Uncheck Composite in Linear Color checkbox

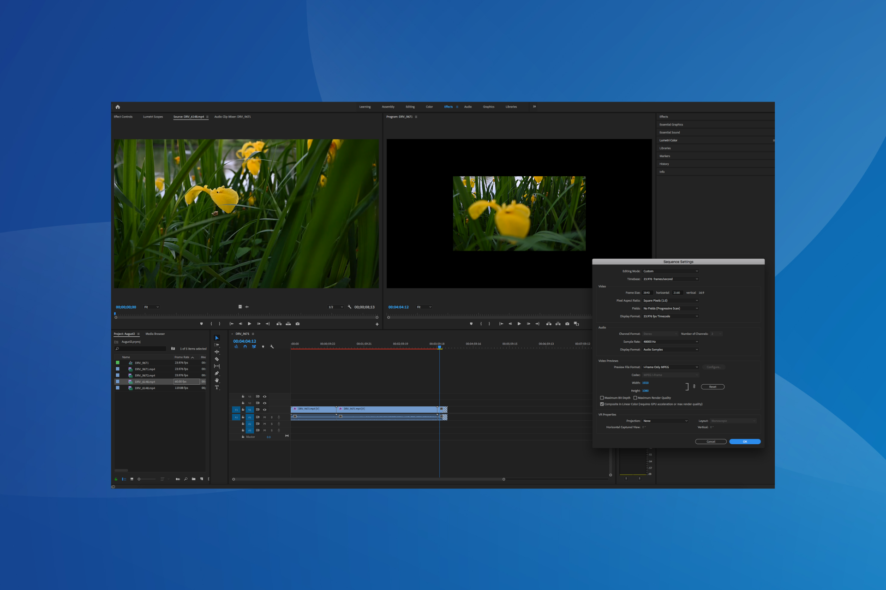click(602, 404)
